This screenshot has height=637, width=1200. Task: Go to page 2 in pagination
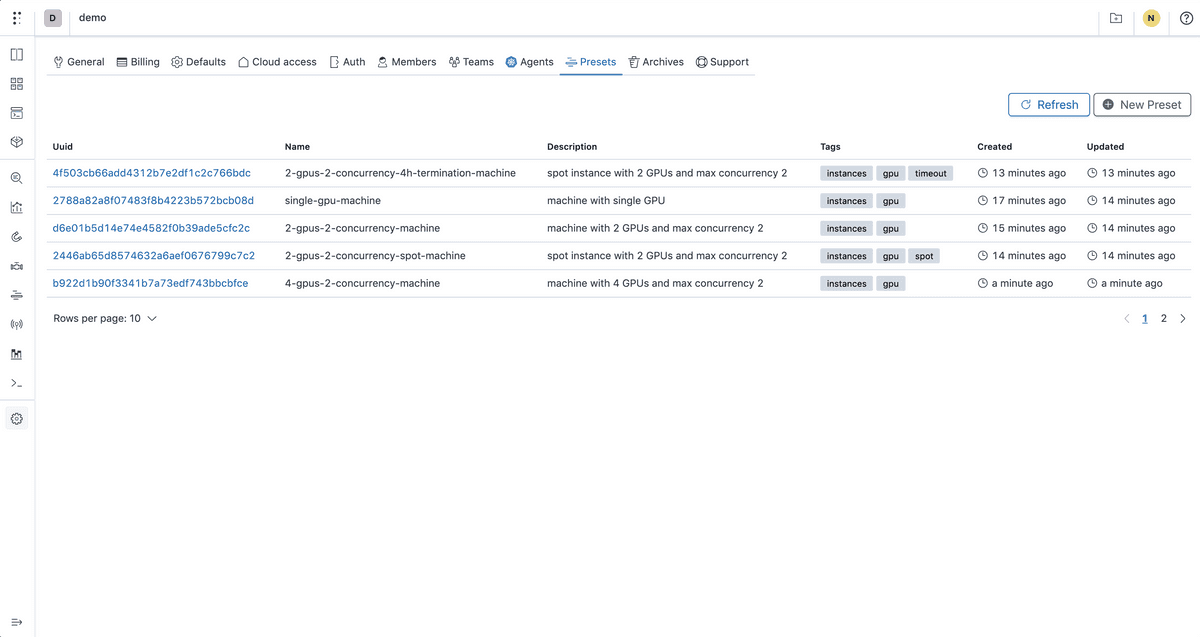coord(1164,319)
